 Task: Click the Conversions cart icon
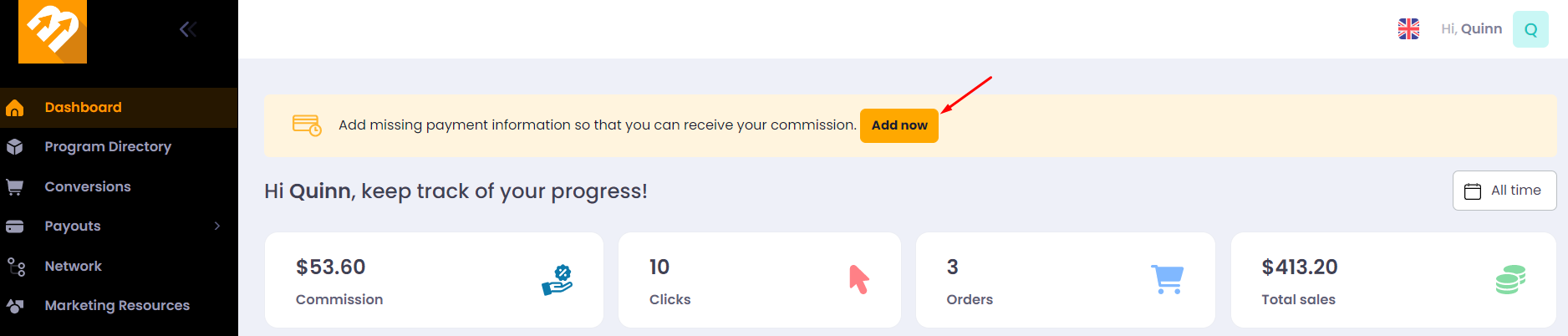15,187
